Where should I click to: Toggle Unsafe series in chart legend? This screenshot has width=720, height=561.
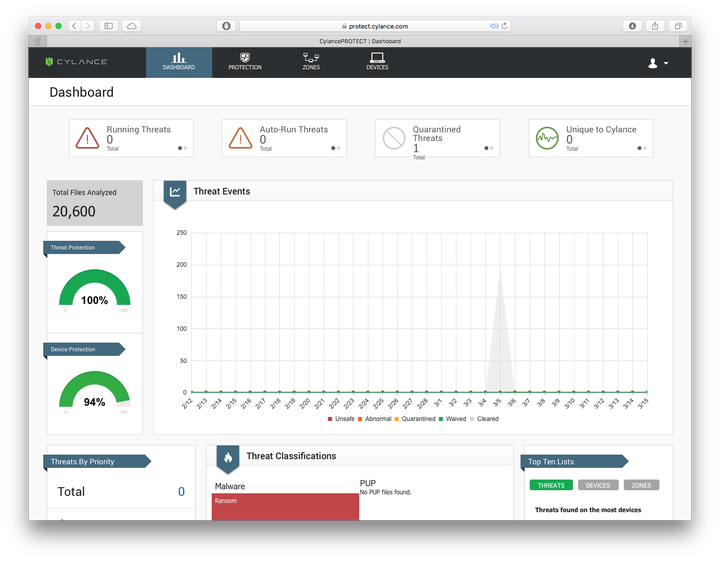click(x=341, y=419)
